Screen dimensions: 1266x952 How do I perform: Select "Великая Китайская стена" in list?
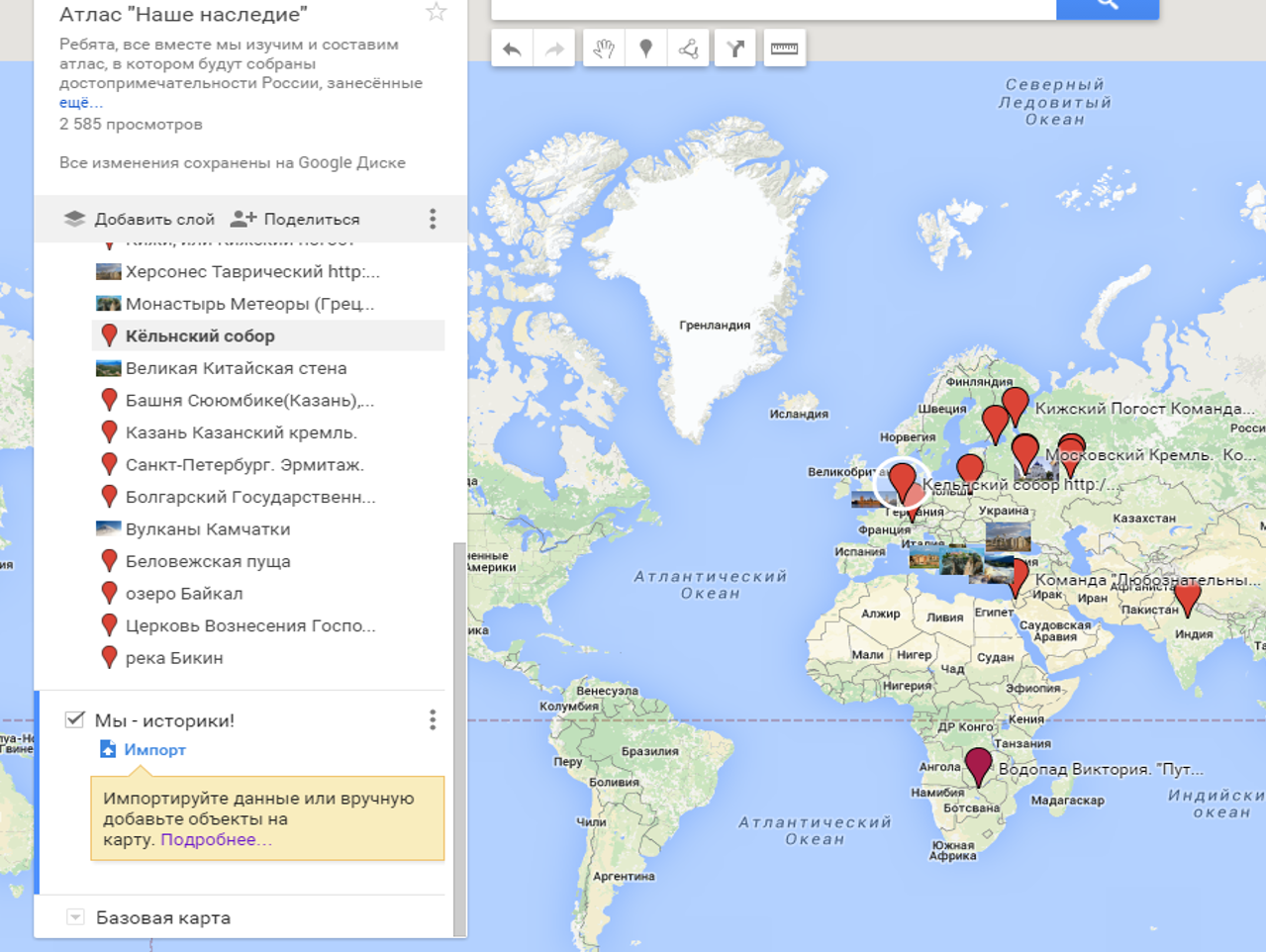[236, 368]
